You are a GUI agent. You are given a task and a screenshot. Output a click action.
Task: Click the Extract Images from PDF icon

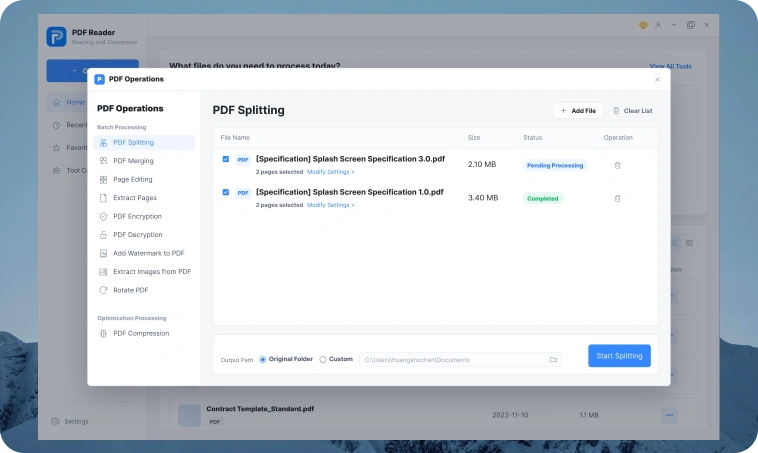[x=103, y=272]
